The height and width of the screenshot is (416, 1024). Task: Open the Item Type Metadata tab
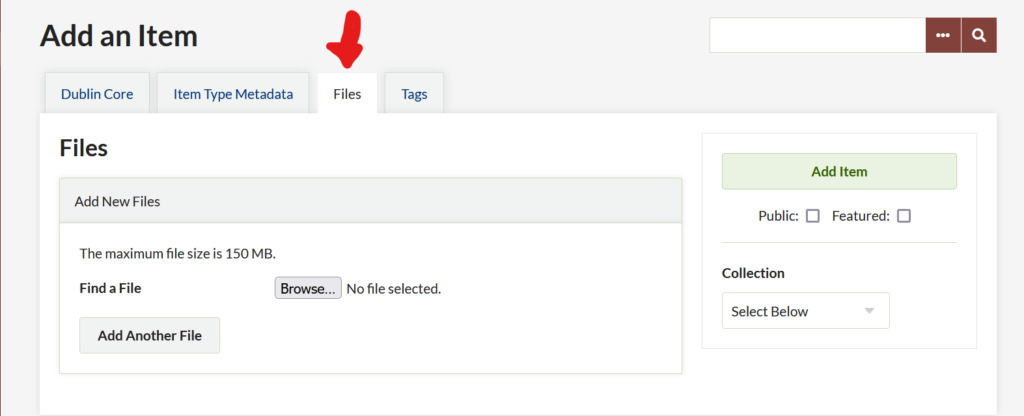[233, 93]
